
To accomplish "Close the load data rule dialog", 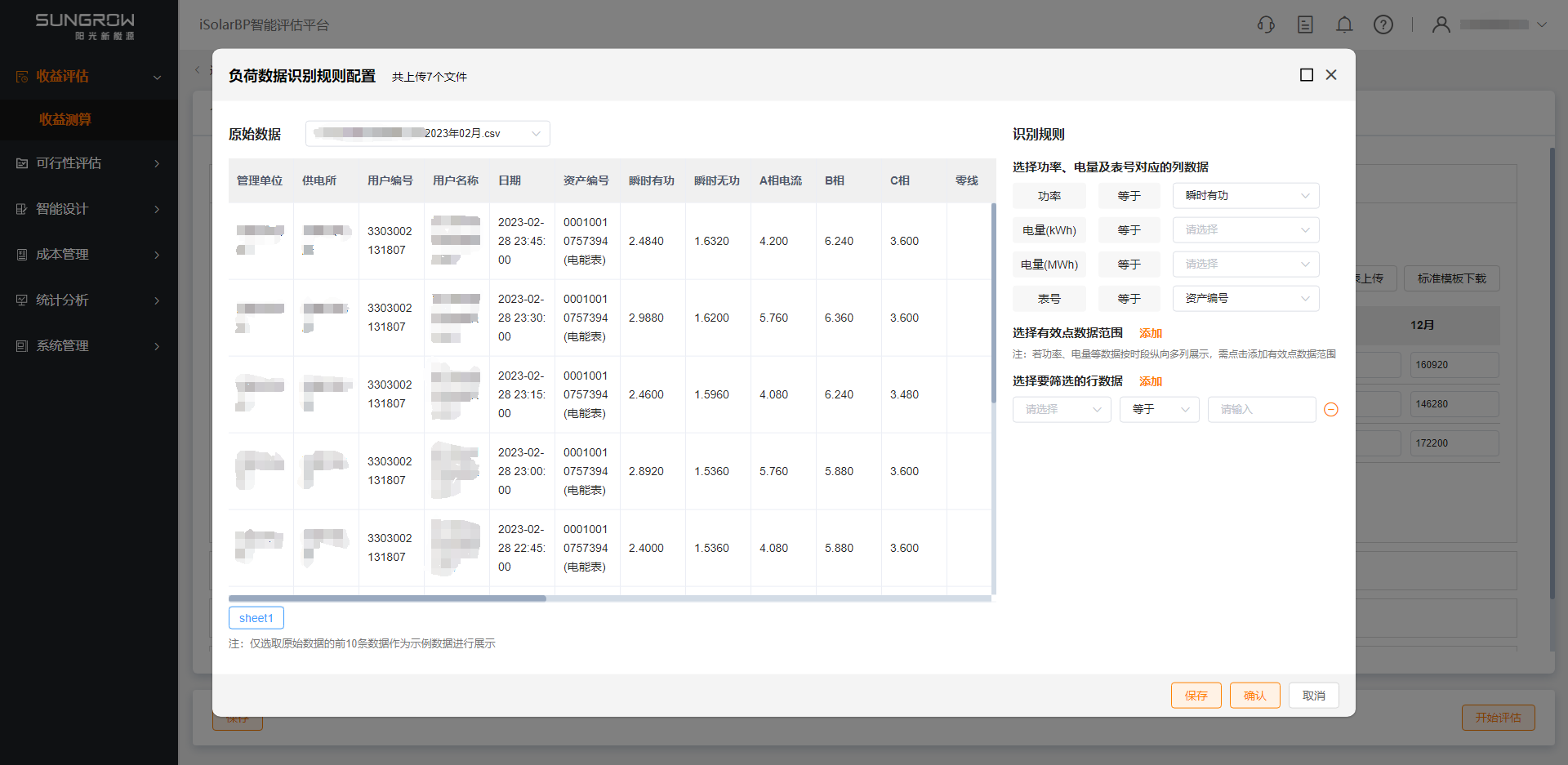I will tap(1331, 75).
